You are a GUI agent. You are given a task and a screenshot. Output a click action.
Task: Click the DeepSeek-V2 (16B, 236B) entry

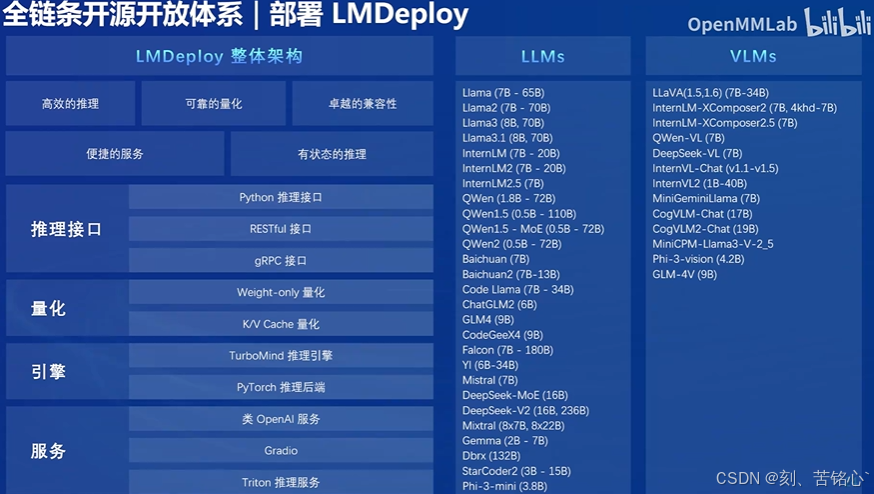tap(526, 410)
